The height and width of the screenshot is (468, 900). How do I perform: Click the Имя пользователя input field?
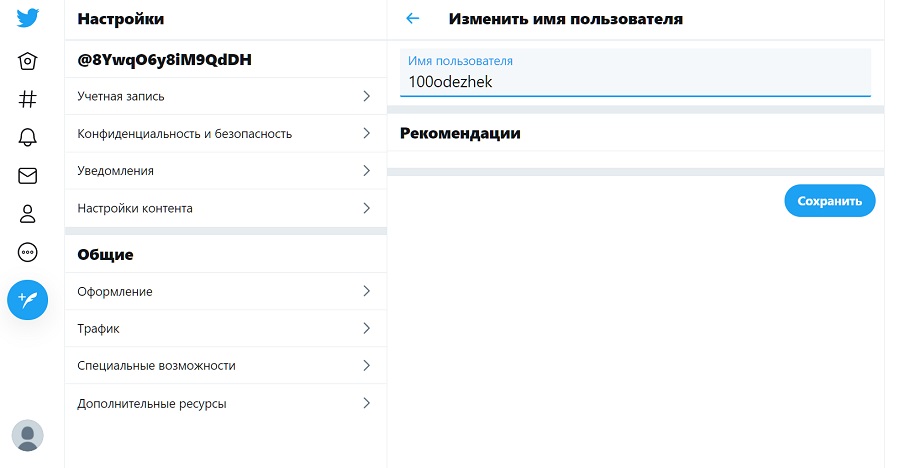pos(635,72)
